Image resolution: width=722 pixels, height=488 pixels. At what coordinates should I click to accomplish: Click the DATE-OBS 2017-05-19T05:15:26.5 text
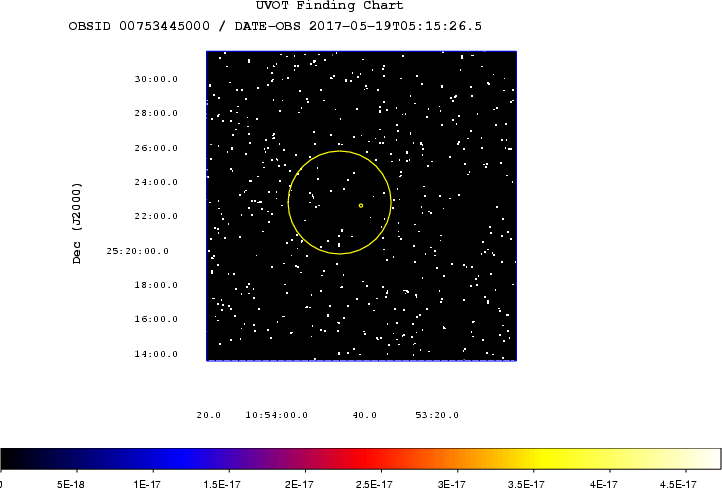(358, 26)
